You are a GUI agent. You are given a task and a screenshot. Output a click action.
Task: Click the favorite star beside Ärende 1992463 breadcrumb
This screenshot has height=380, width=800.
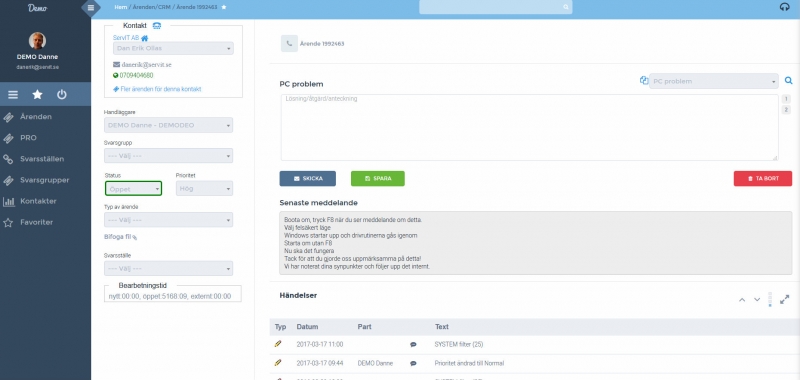[224, 7]
